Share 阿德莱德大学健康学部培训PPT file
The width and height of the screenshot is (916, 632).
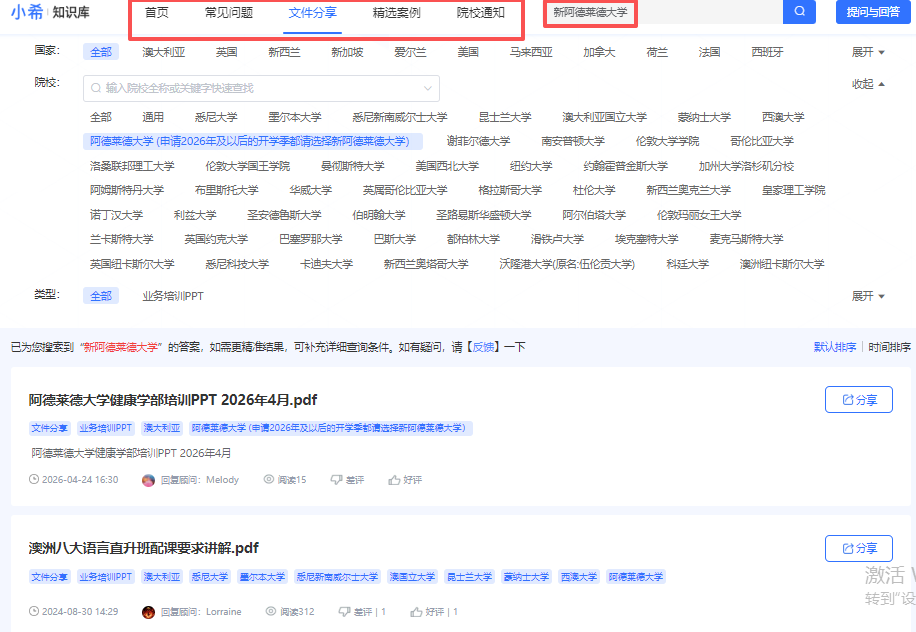pos(859,400)
